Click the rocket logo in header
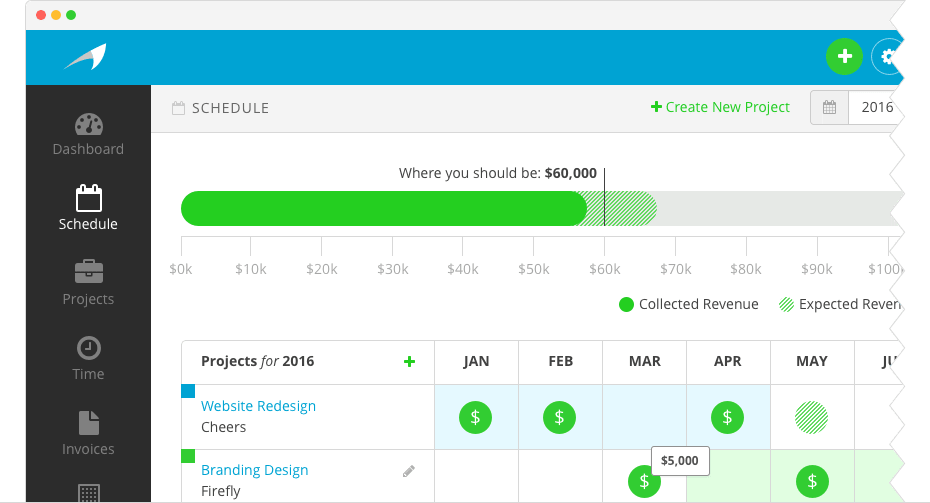 pyautogui.click(x=85, y=56)
